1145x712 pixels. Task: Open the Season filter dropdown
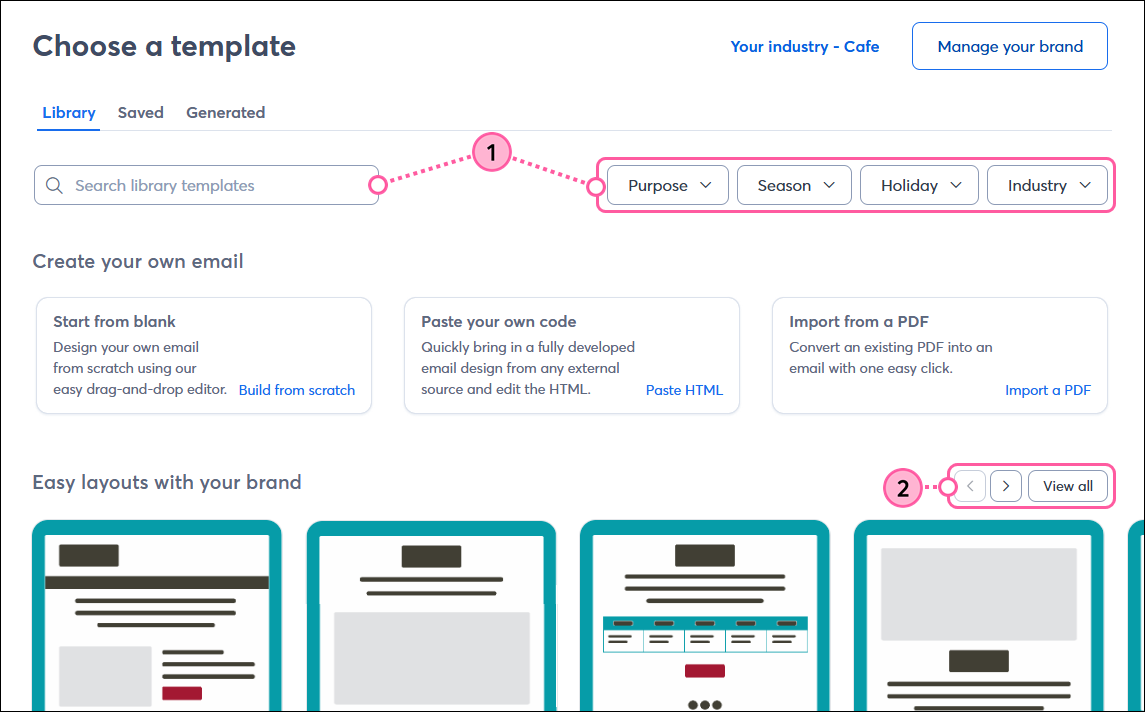[x=794, y=185]
